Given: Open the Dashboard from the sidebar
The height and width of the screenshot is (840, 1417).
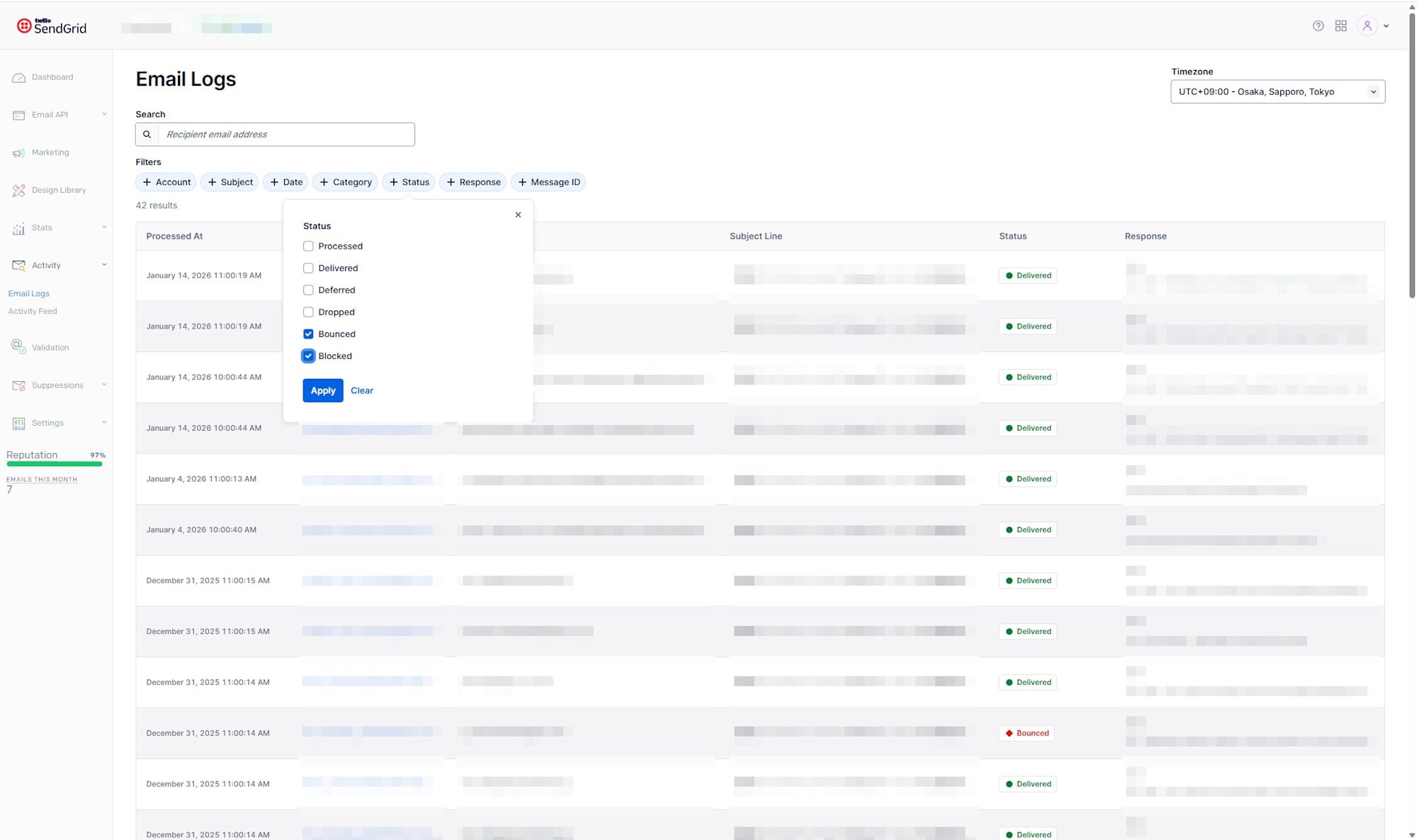Looking at the screenshot, I should [x=53, y=76].
